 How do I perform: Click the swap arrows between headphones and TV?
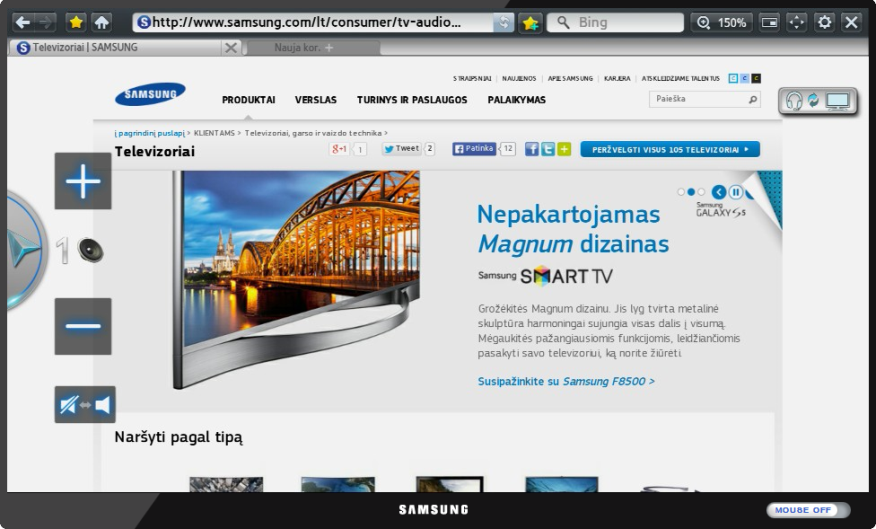point(813,101)
